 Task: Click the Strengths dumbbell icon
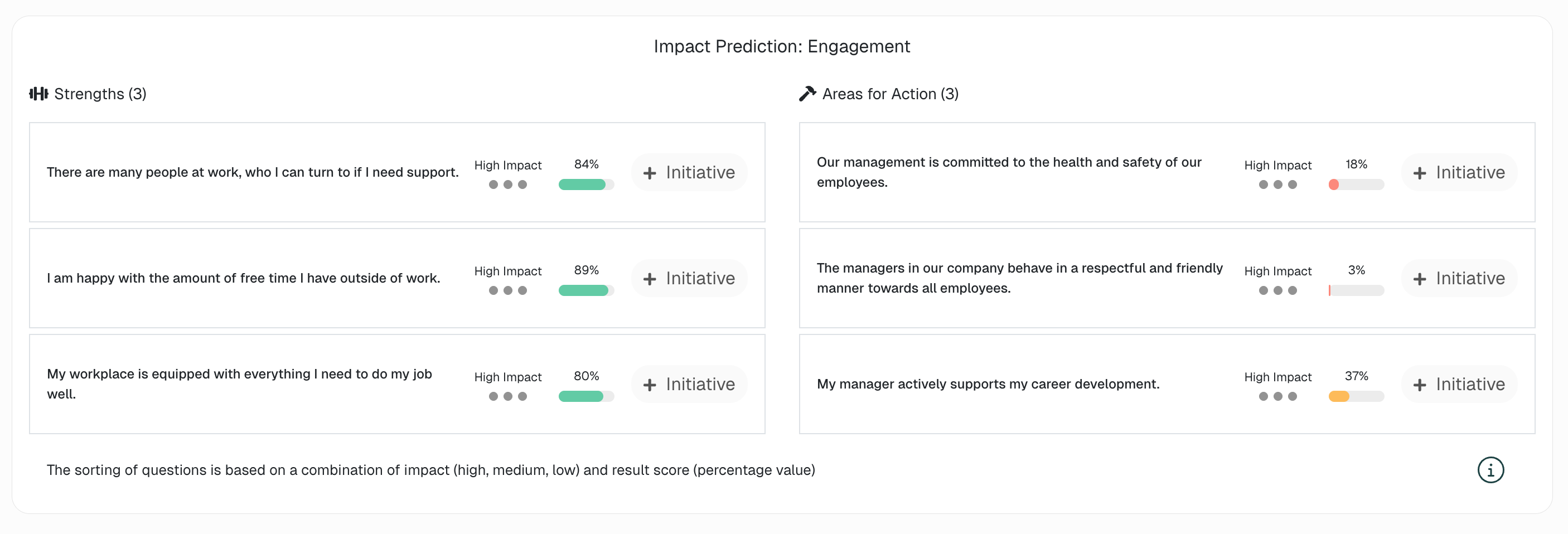pyautogui.click(x=38, y=94)
